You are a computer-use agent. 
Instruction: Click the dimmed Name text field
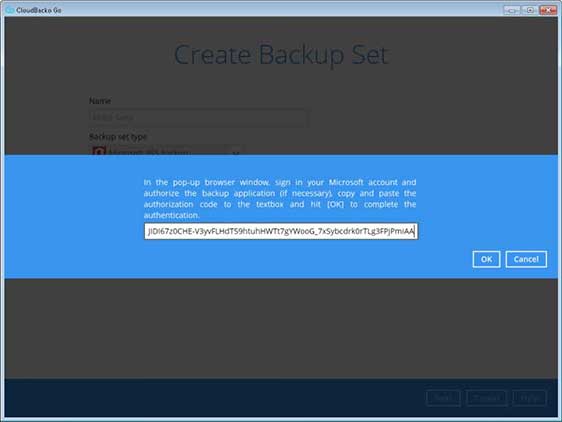pyautogui.click(x=198, y=117)
